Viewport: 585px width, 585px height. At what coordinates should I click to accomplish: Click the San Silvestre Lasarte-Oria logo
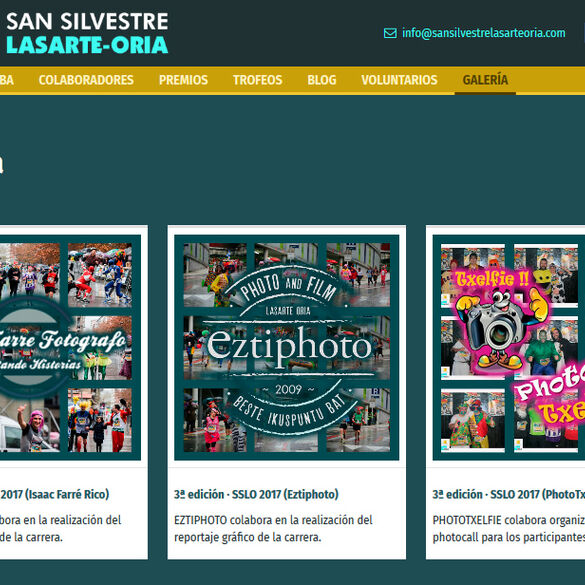coord(87,33)
